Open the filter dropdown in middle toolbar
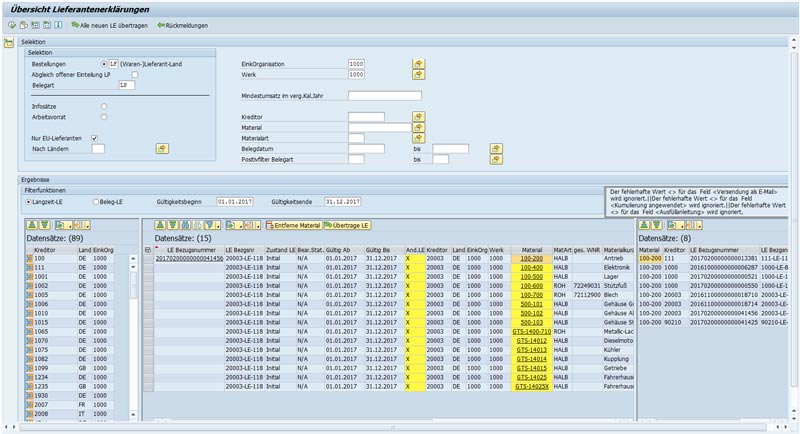Viewport: 800px width, 434px height. coord(213,225)
